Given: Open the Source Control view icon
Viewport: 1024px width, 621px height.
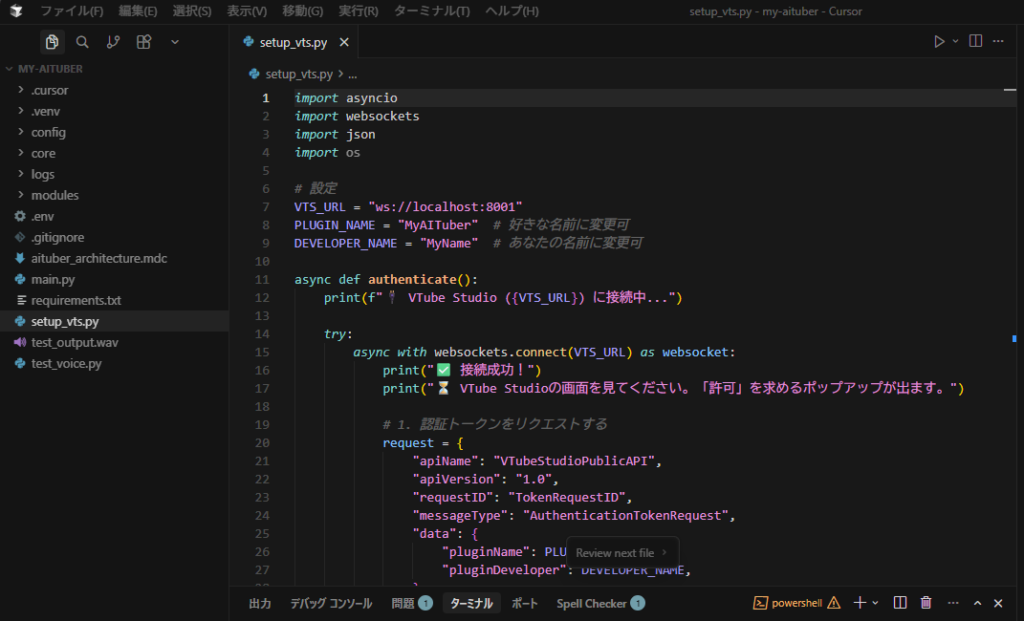Looking at the screenshot, I should pos(113,42).
